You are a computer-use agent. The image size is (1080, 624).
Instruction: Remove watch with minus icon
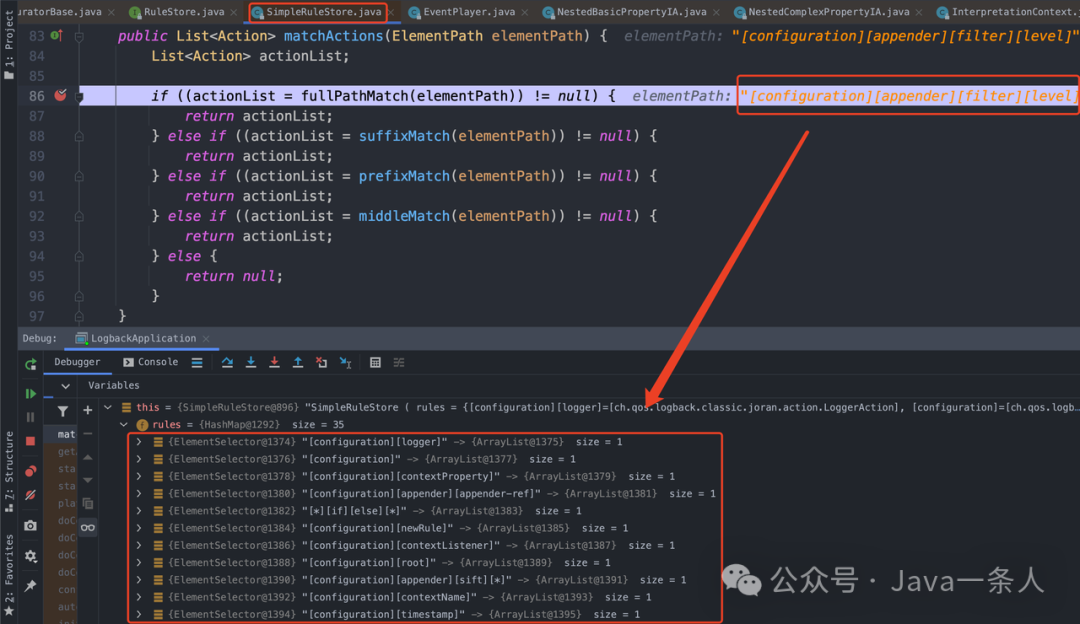87,434
